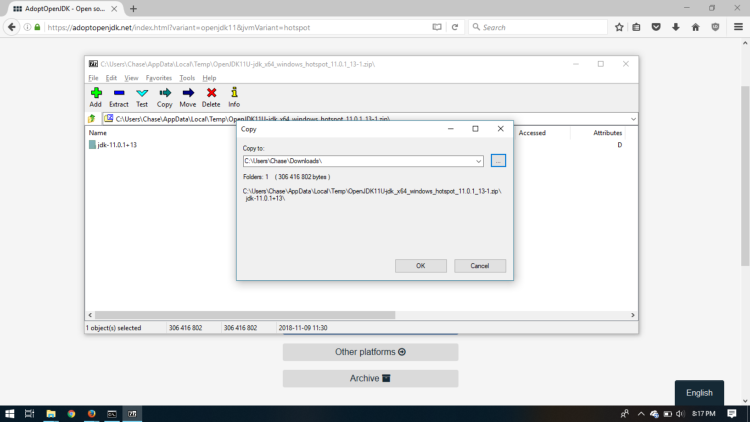
Task: Click the Move toolbar icon
Action: click(188, 93)
